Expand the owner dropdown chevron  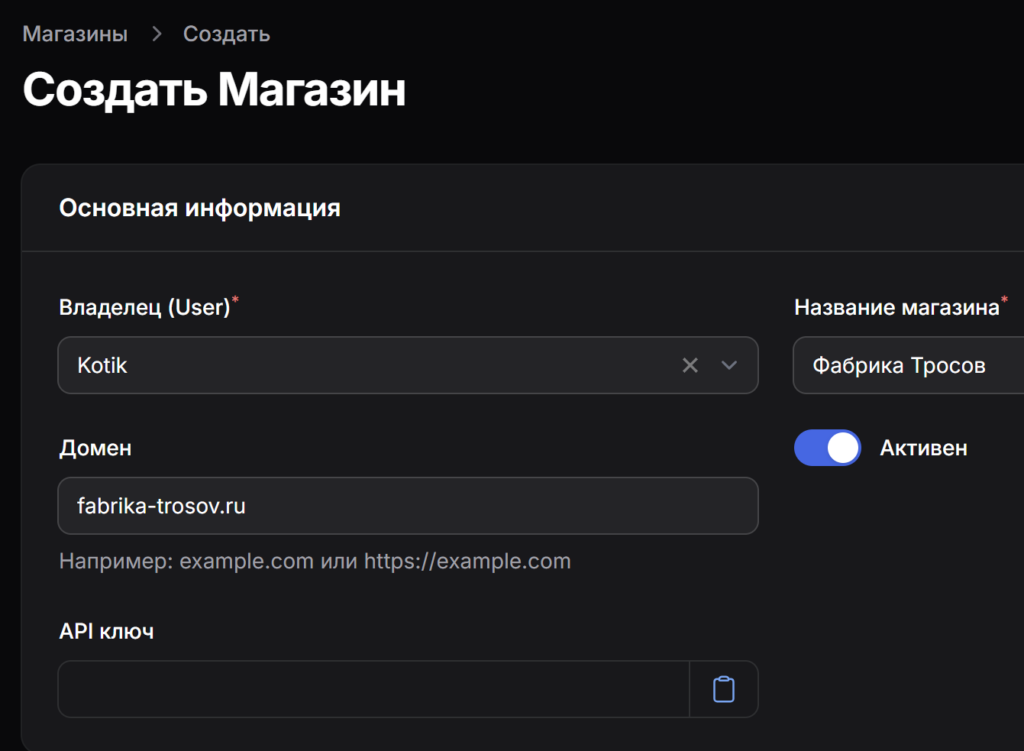coord(729,366)
